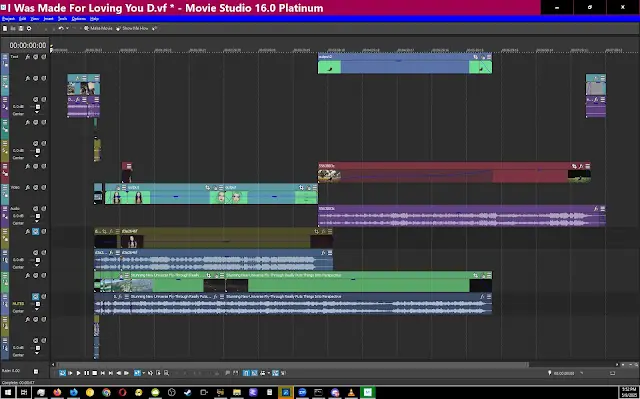The width and height of the screenshot is (640, 399).
Task: Toggle Ignore Event Grouping
Action: coord(283,373)
